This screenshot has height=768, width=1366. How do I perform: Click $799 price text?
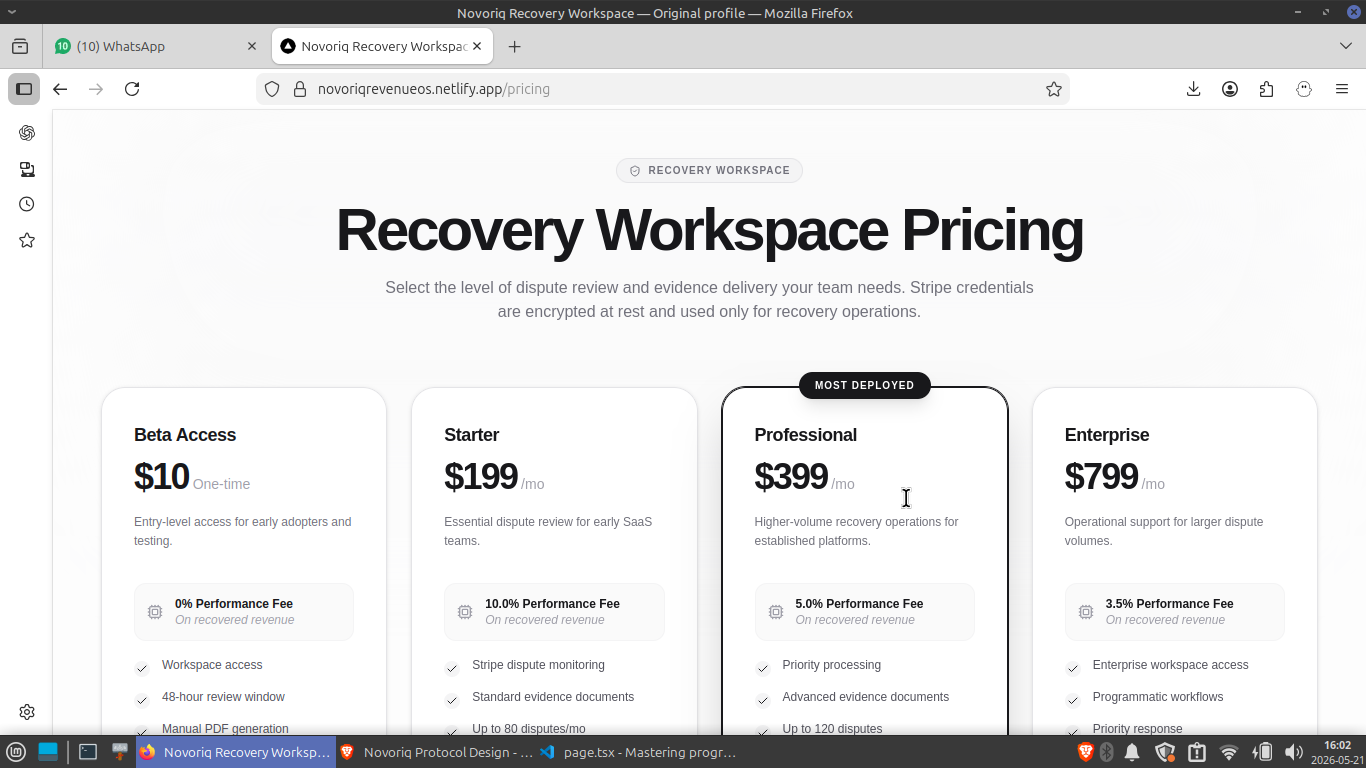coord(1101,477)
